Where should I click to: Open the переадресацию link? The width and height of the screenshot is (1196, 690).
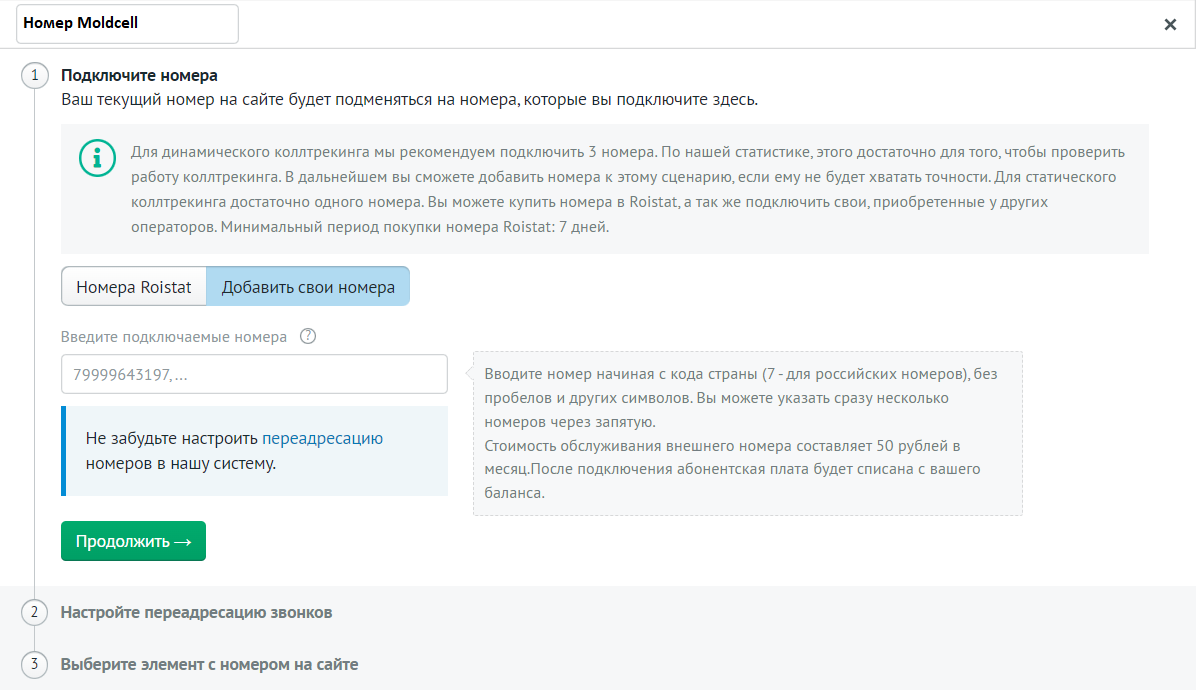click(x=322, y=438)
